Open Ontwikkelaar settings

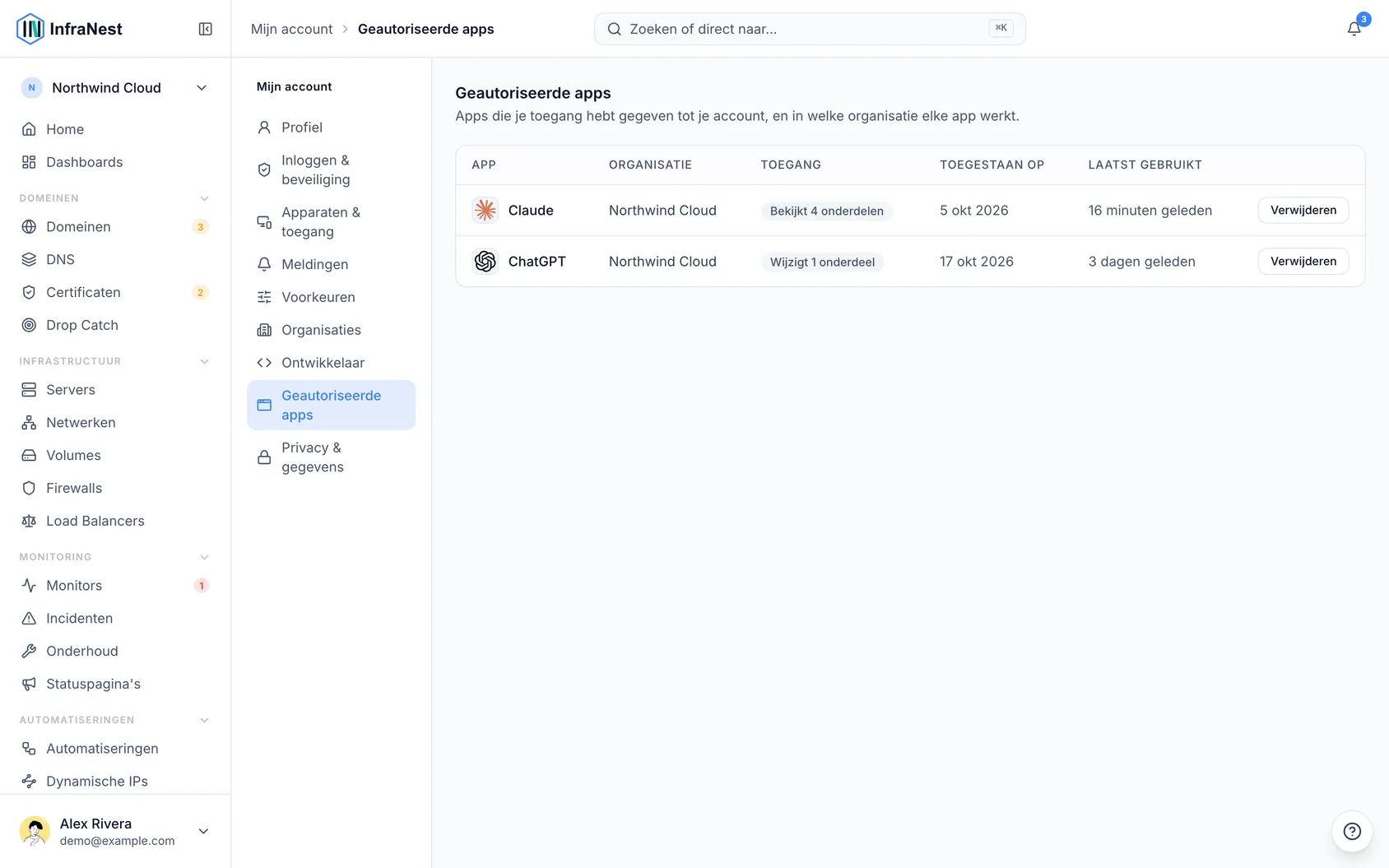coord(331,363)
